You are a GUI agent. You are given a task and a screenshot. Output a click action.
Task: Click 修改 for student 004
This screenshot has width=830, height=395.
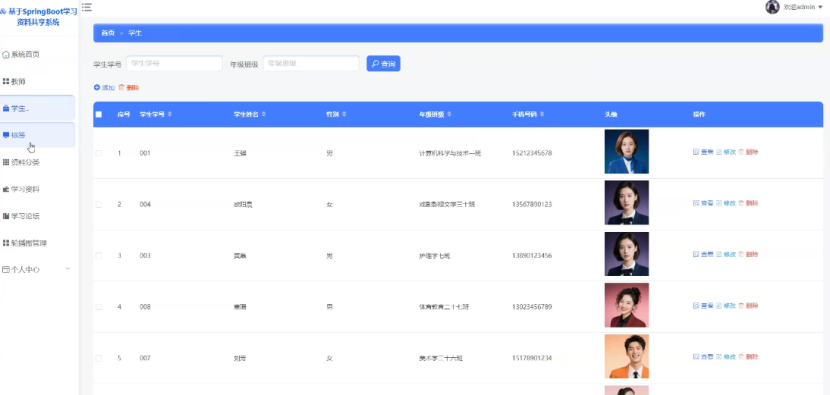(726, 203)
